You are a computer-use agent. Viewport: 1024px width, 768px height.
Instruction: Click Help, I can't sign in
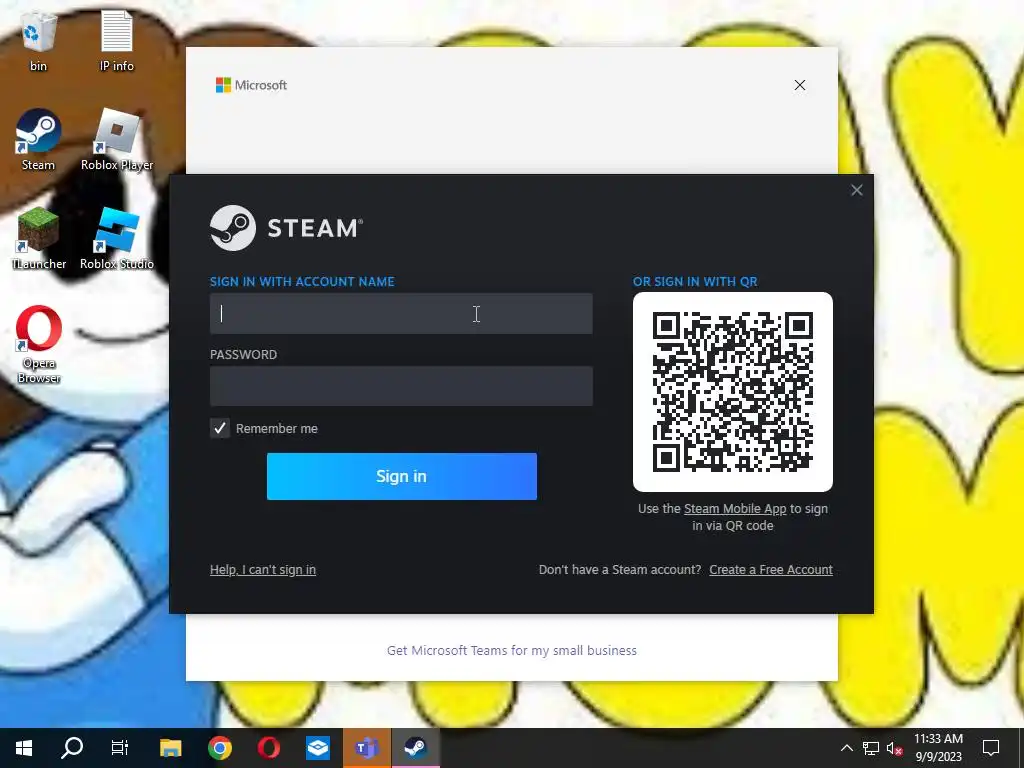tap(263, 569)
